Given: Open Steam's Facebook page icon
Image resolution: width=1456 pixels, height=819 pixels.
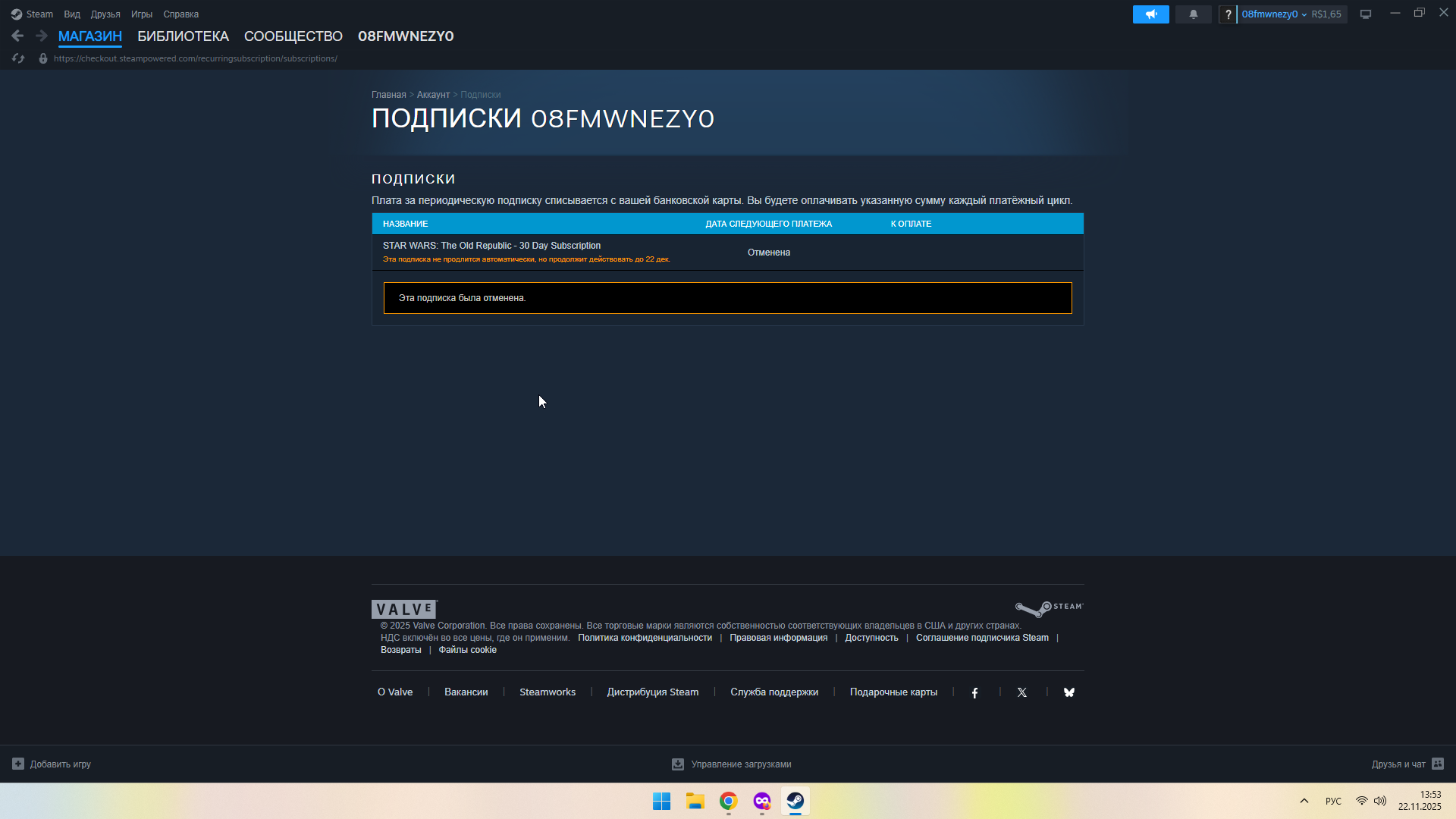Looking at the screenshot, I should (x=974, y=692).
